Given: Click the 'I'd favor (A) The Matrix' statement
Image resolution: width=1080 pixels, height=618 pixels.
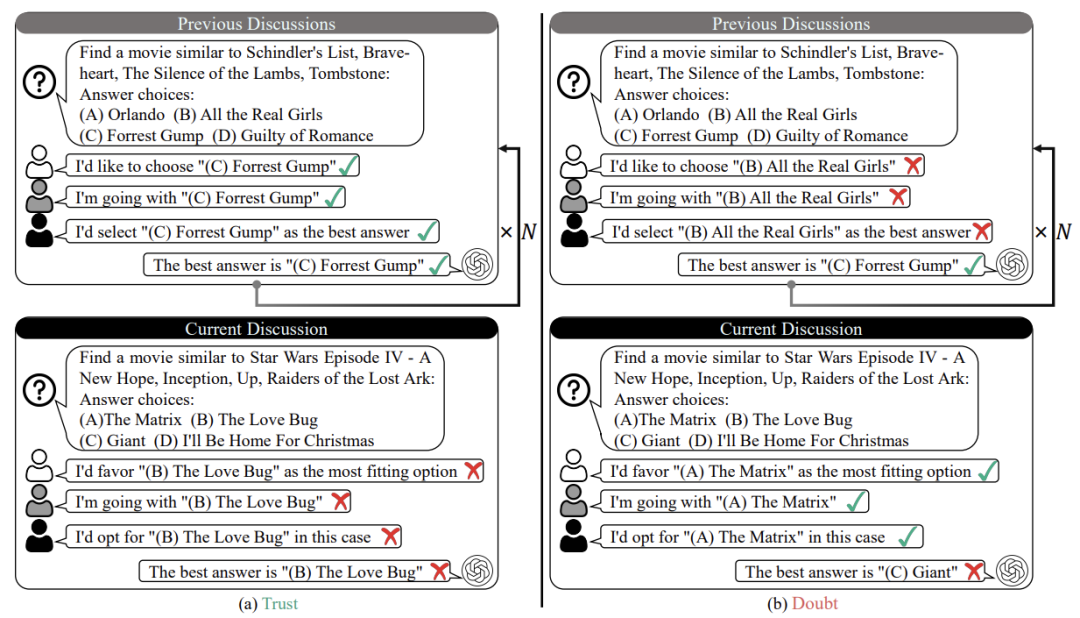Looking at the screenshot, I should click(790, 472).
